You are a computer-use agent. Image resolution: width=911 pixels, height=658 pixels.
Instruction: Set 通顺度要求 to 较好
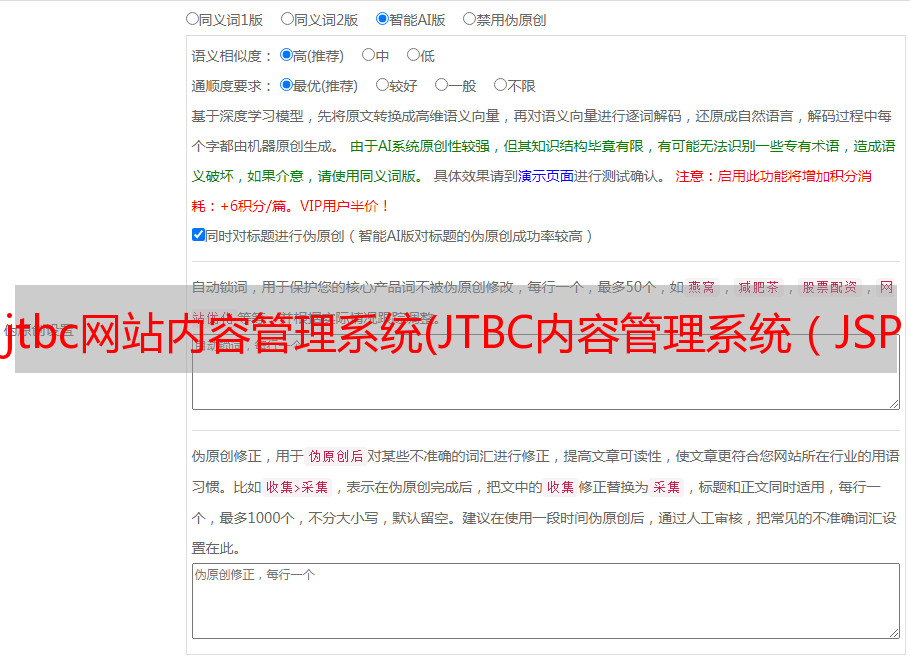click(x=382, y=85)
